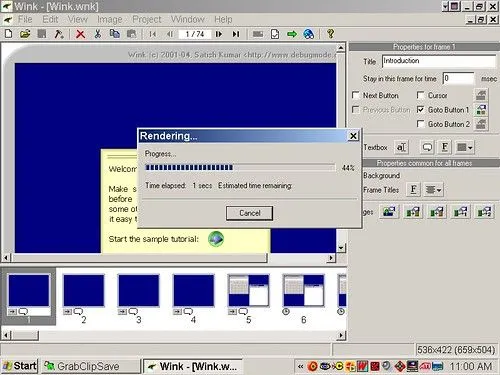The width and height of the screenshot is (500, 375).
Task: Open the Project menu
Action: (147, 19)
